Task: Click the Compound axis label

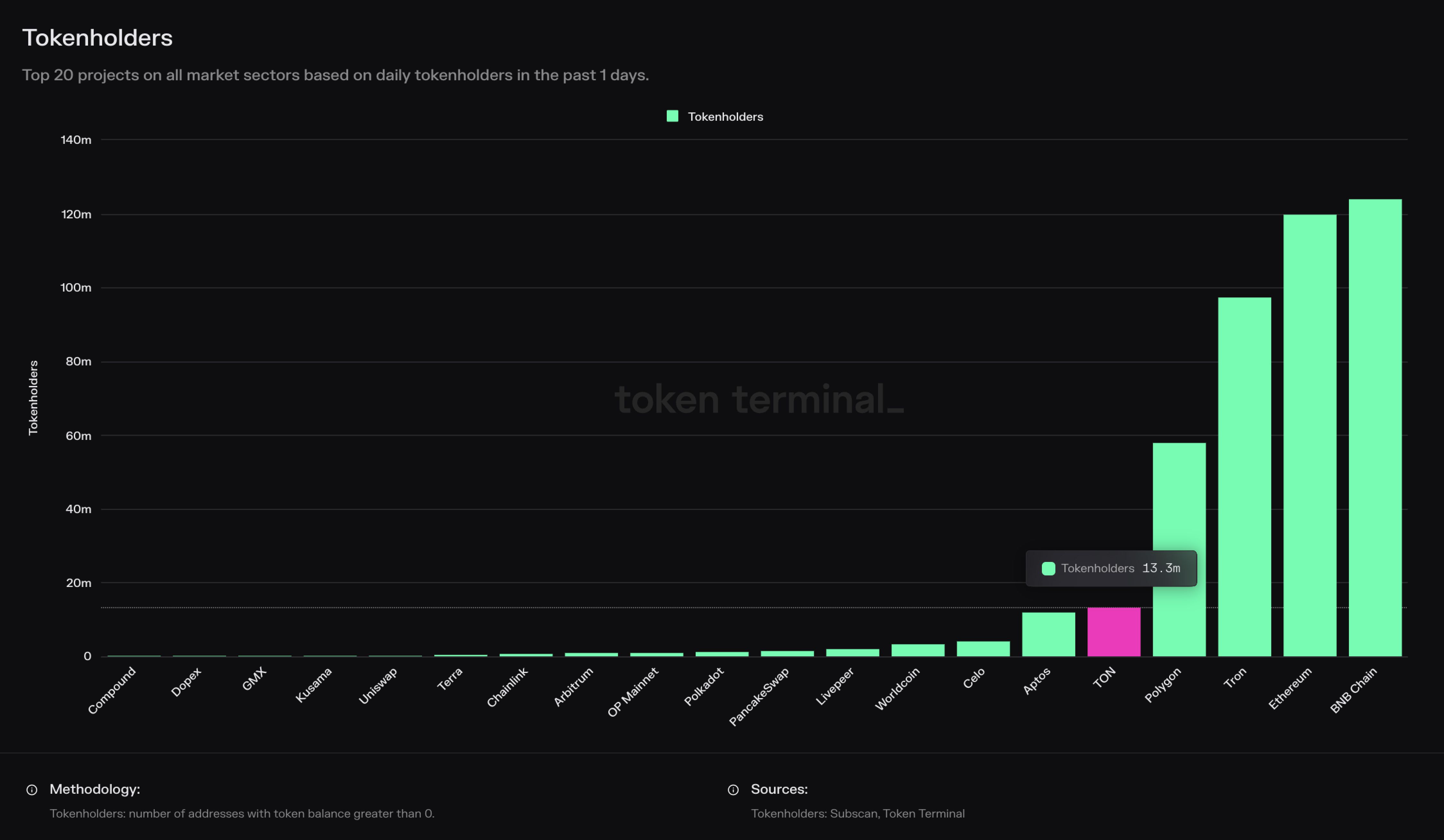Action: coord(112,690)
